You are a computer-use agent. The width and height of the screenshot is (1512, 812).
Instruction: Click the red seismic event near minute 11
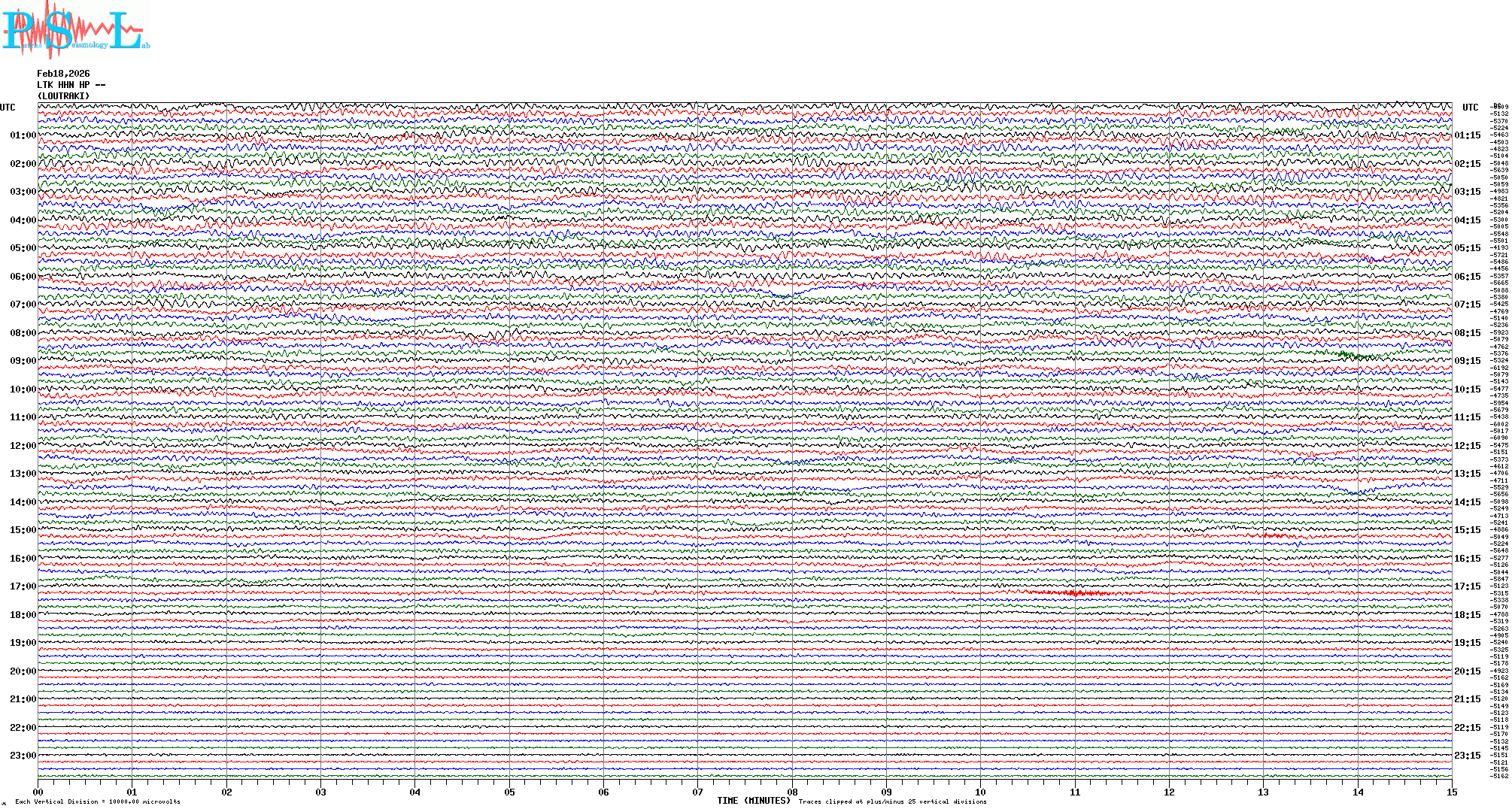point(1076,593)
